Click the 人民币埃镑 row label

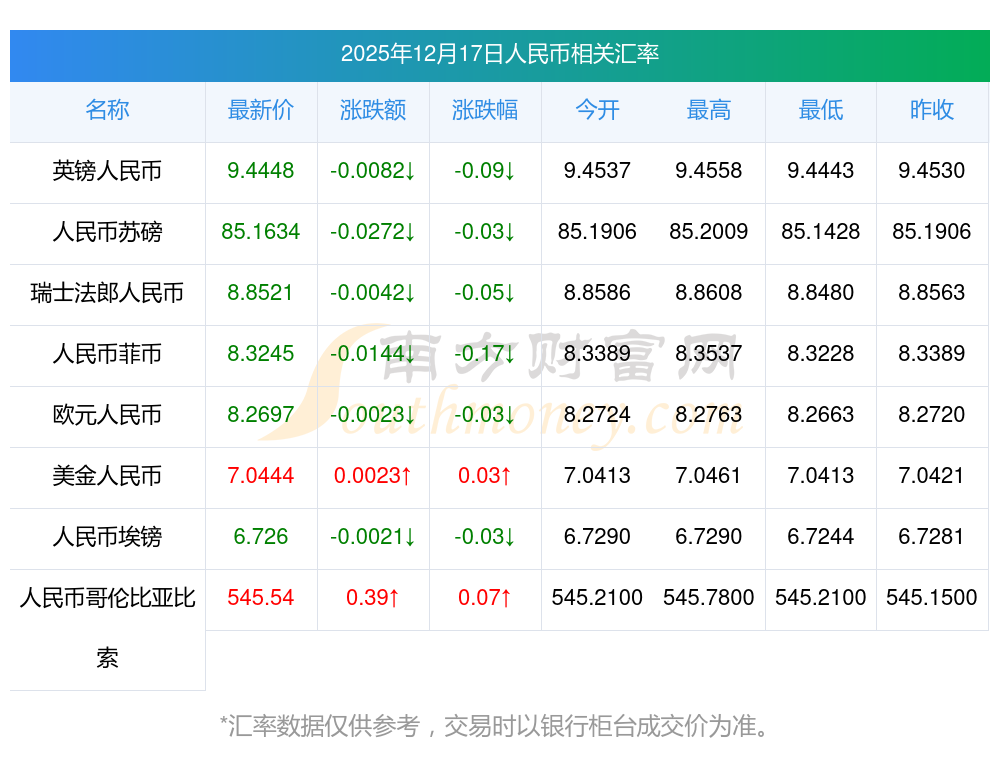107,538
